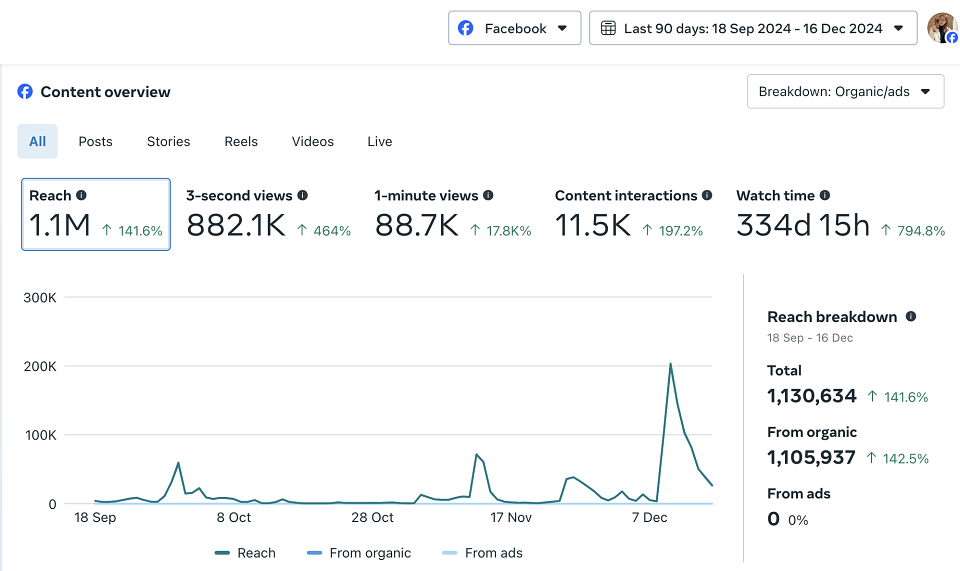Click the info icon next to Reach
960x571 pixels.
coord(81,195)
